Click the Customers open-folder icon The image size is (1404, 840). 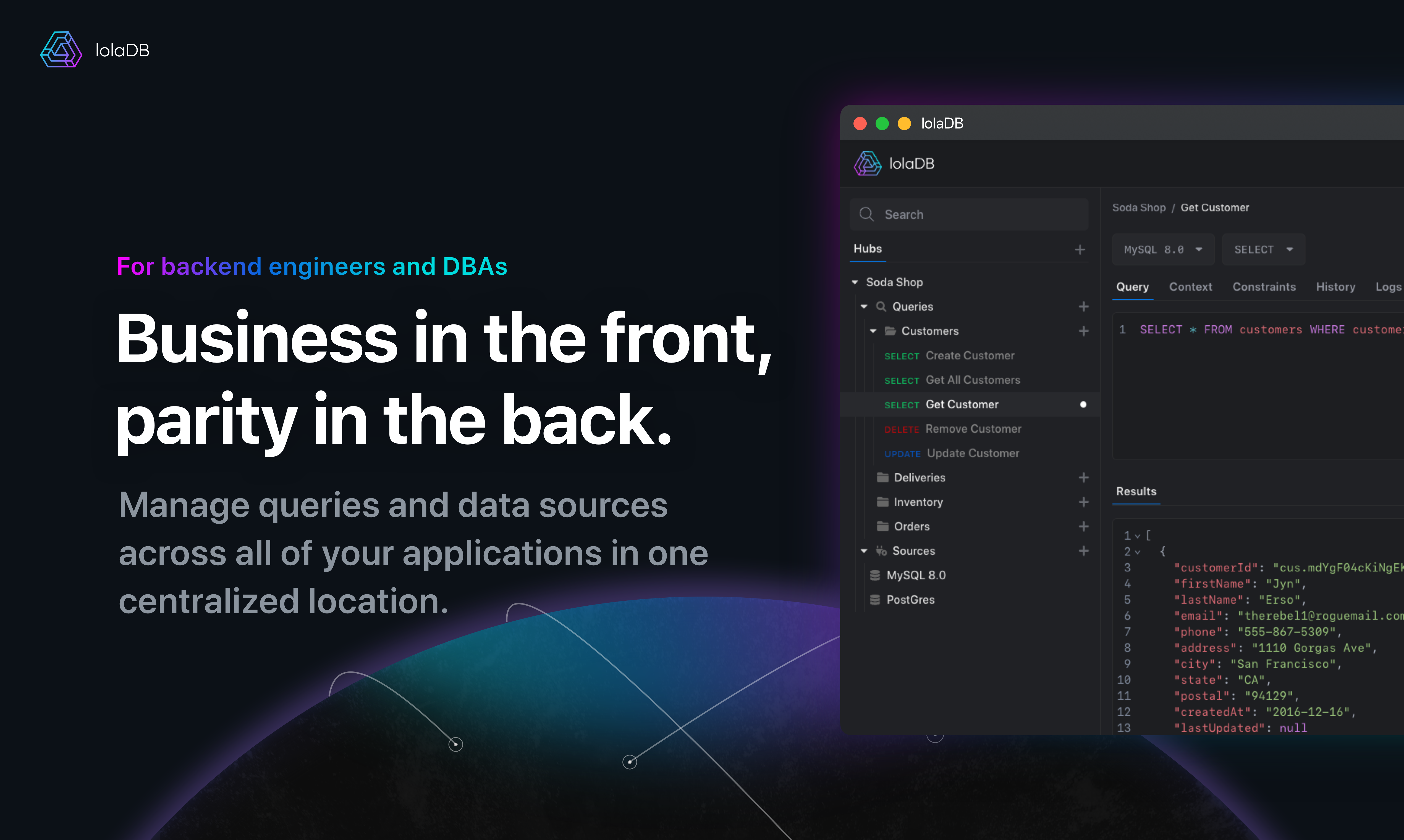pos(890,330)
